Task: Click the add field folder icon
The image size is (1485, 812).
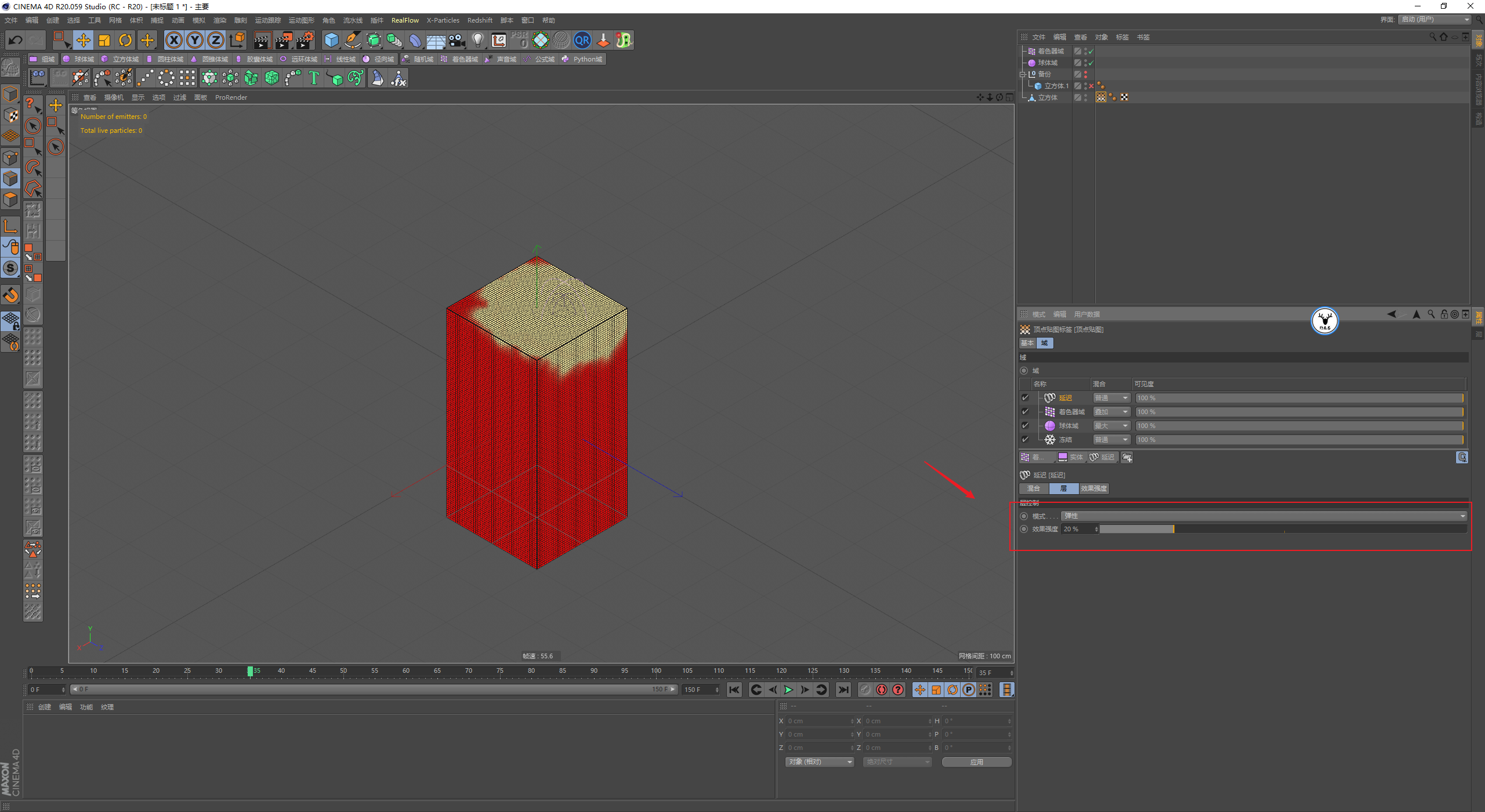Action: [1127, 458]
